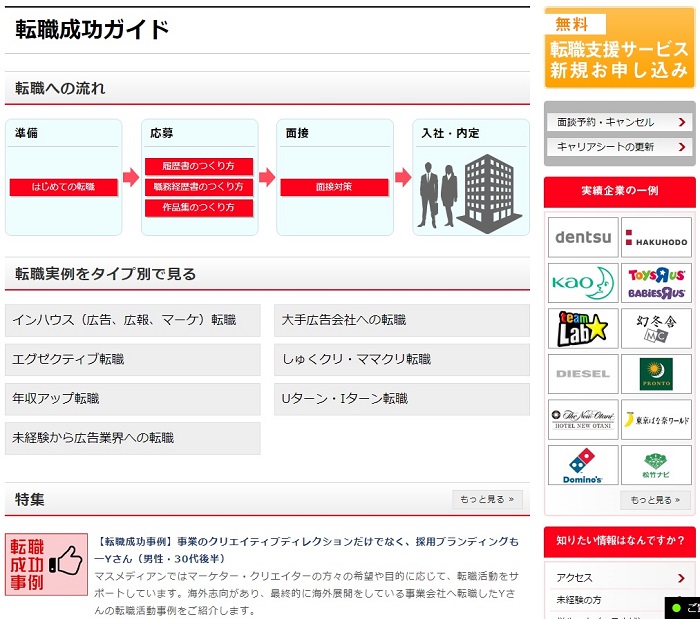This screenshot has width=700, height=619.
Task: Click the 転職成功事例 thumbnail image
Action: click(46, 564)
